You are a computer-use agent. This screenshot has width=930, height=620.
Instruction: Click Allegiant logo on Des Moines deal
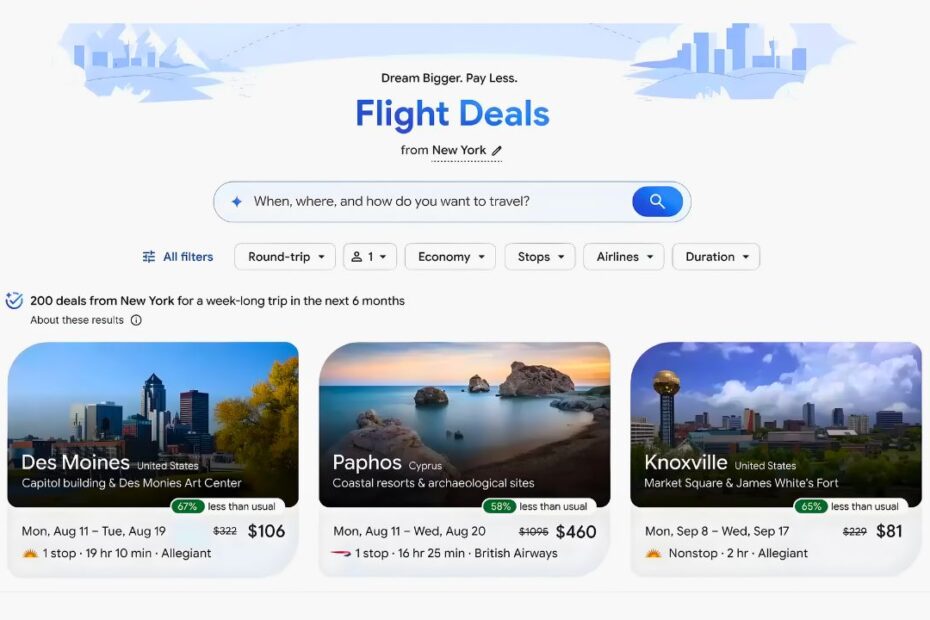(30, 554)
